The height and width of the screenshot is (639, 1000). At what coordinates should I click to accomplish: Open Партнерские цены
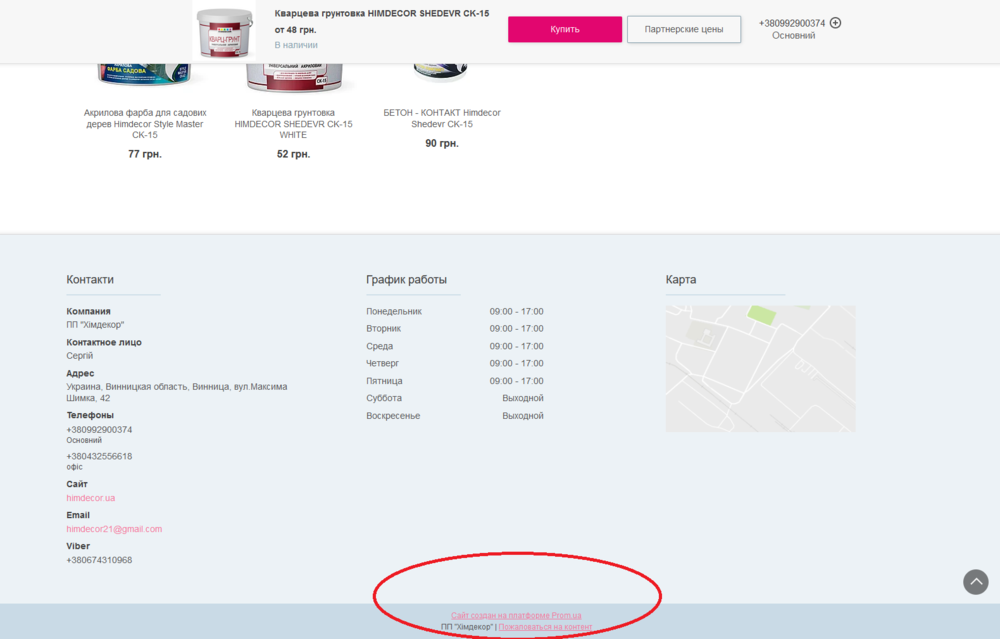(684, 29)
